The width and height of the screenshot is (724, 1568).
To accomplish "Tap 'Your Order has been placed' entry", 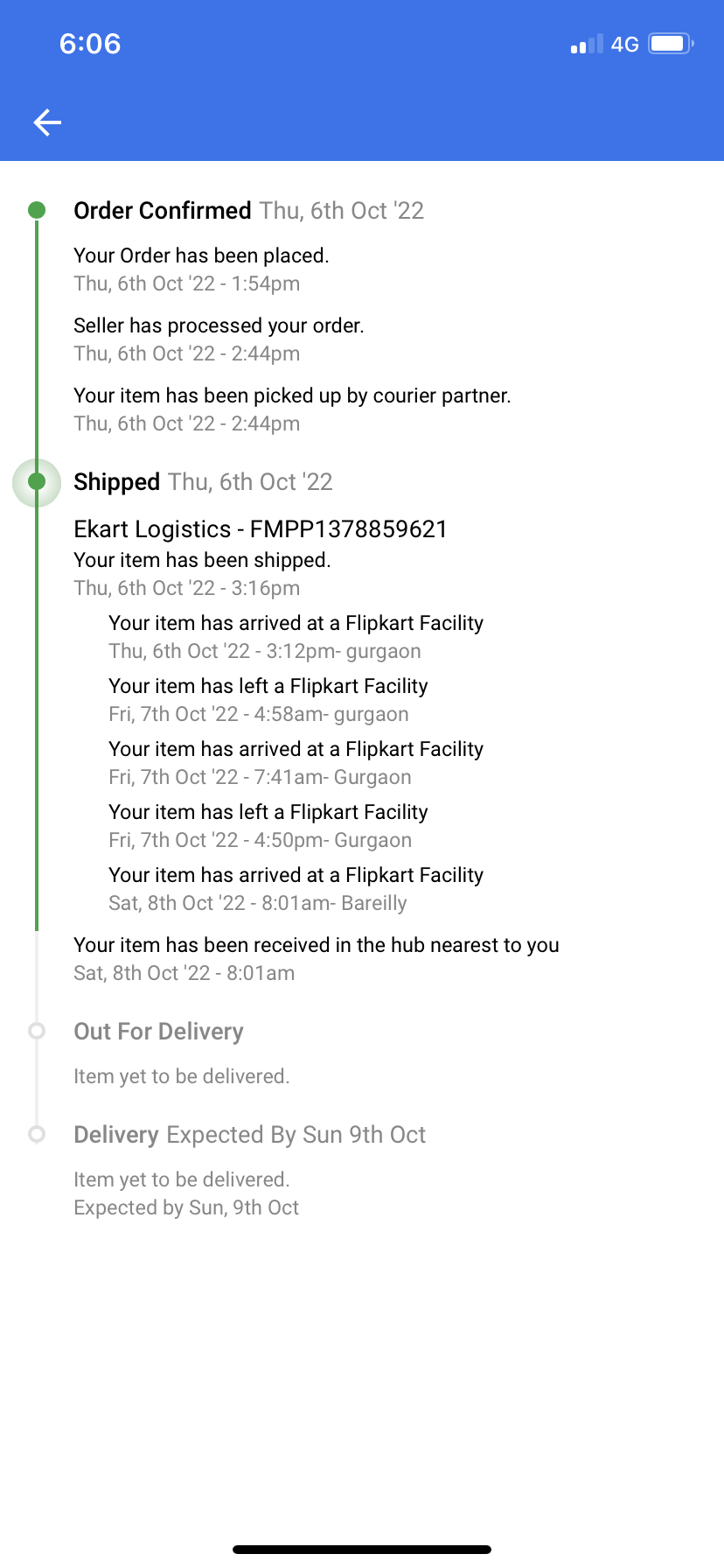I will pyautogui.click(x=201, y=269).
